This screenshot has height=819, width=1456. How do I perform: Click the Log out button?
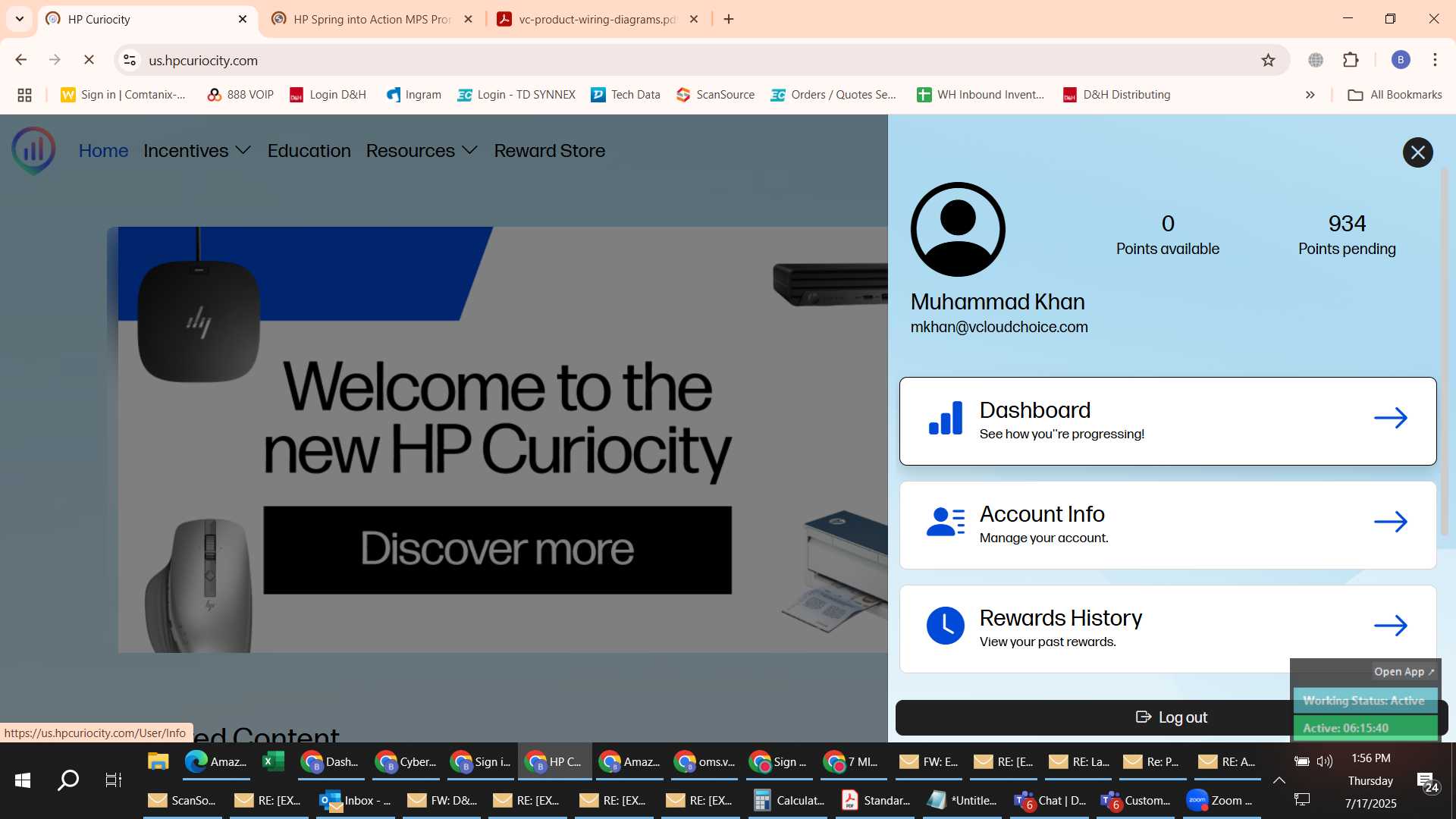tap(1171, 717)
